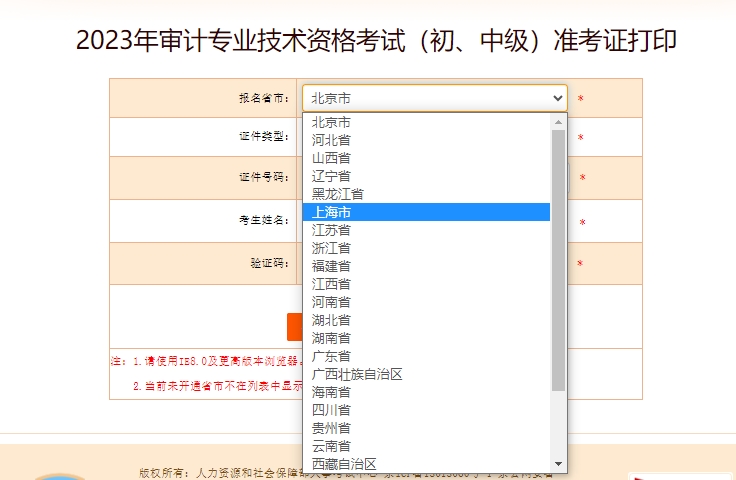Click the province list scrollbar thumb
Viewport: 736px width, 480px height.
pos(559,260)
